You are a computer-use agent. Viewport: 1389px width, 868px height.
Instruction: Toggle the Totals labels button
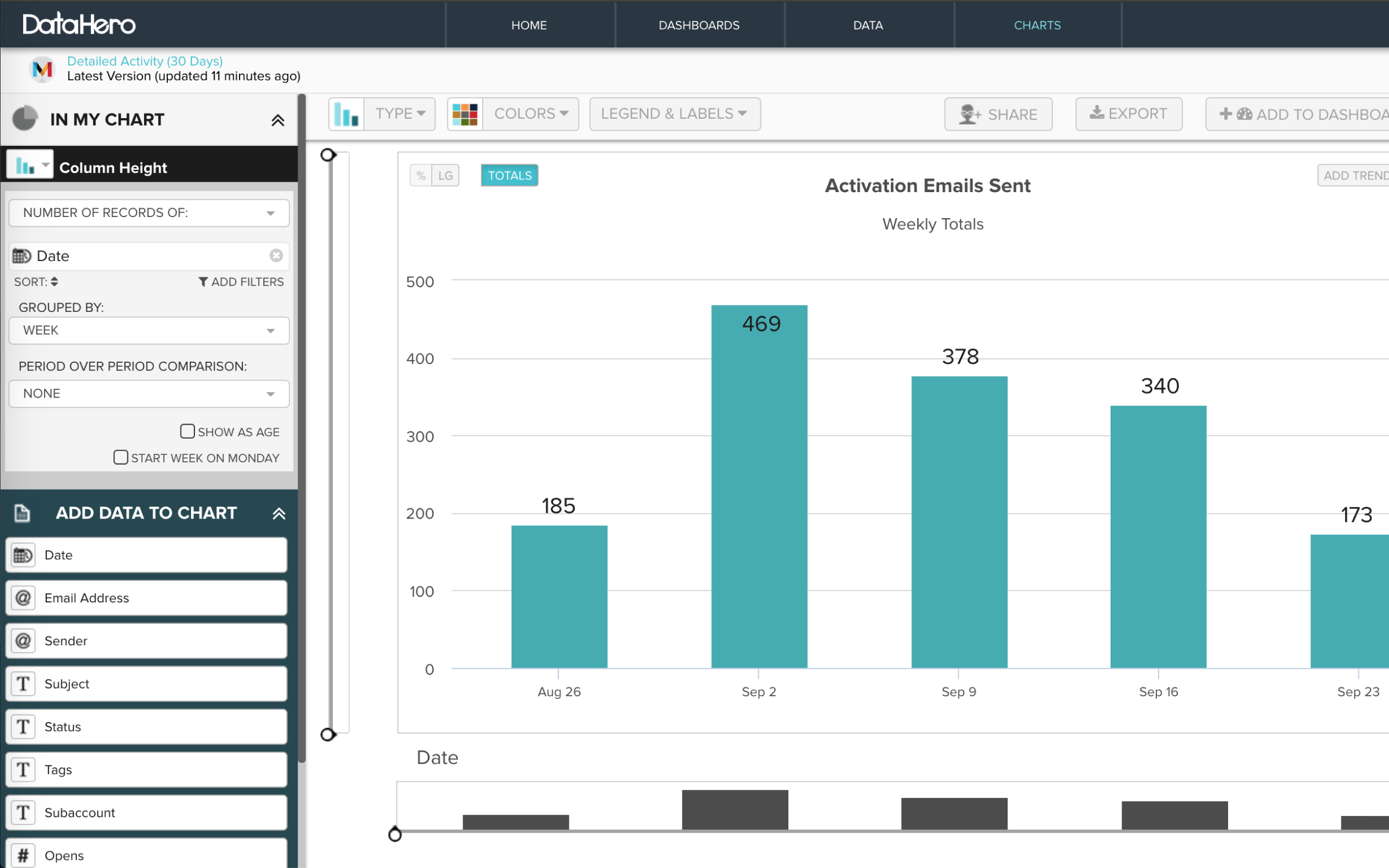(x=509, y=175)
